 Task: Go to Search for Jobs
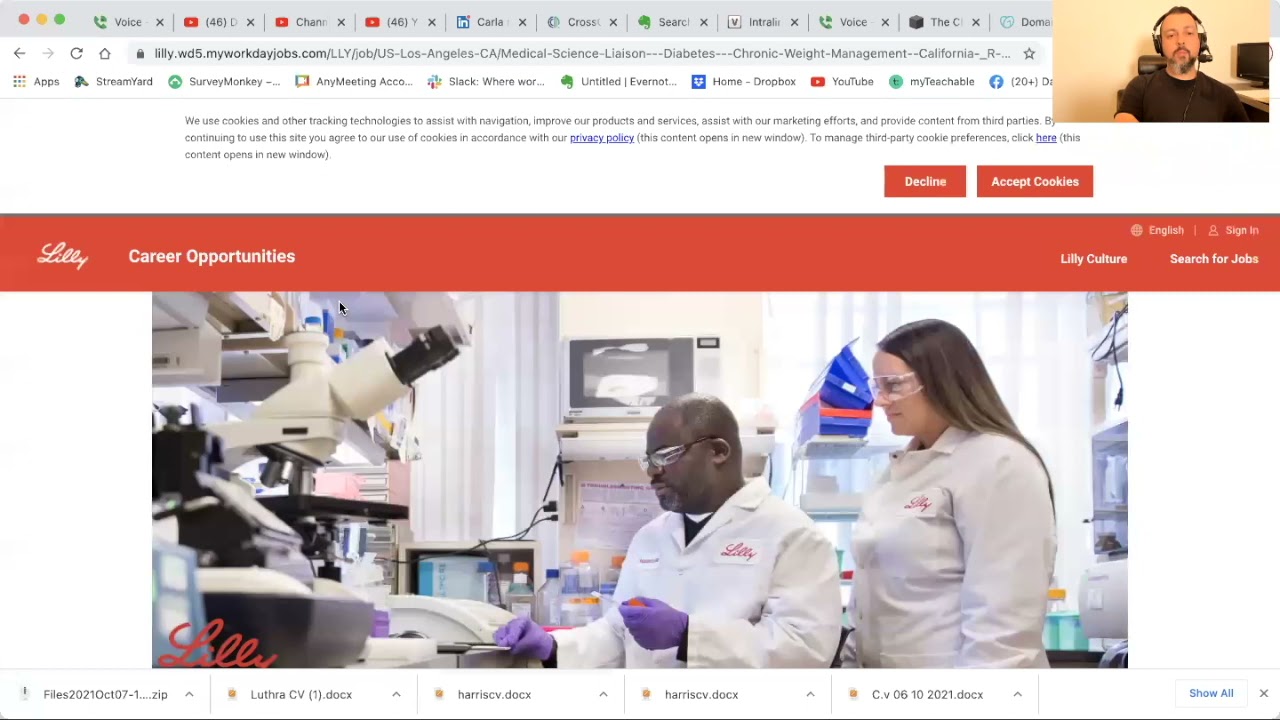[x=1214, y=259]
